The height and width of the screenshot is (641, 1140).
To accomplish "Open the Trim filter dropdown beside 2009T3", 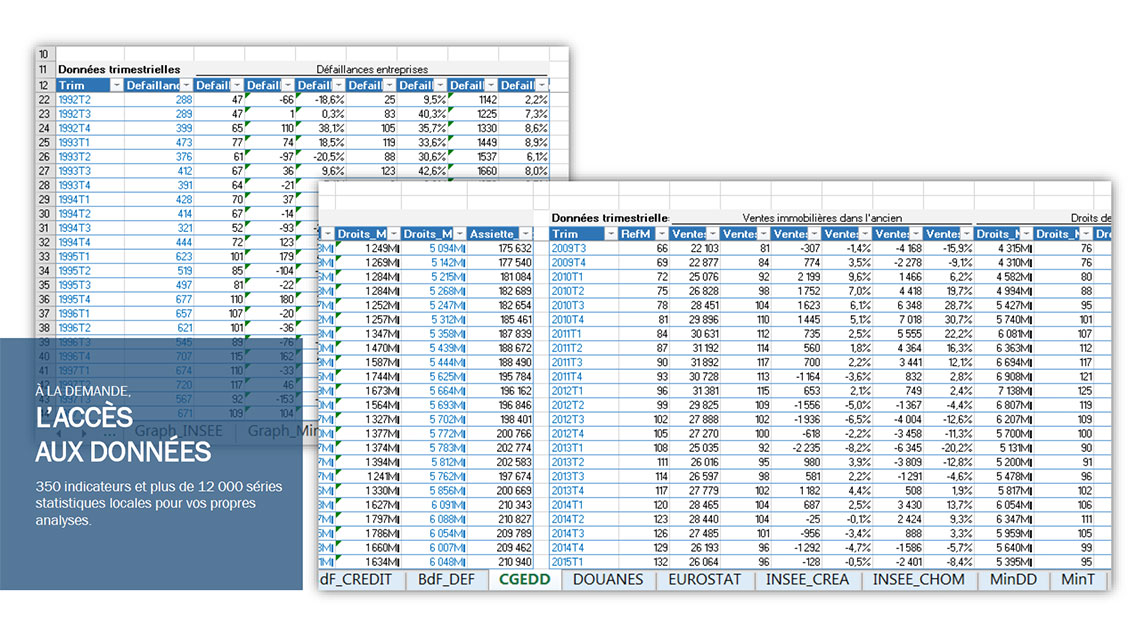I will 609,234.
